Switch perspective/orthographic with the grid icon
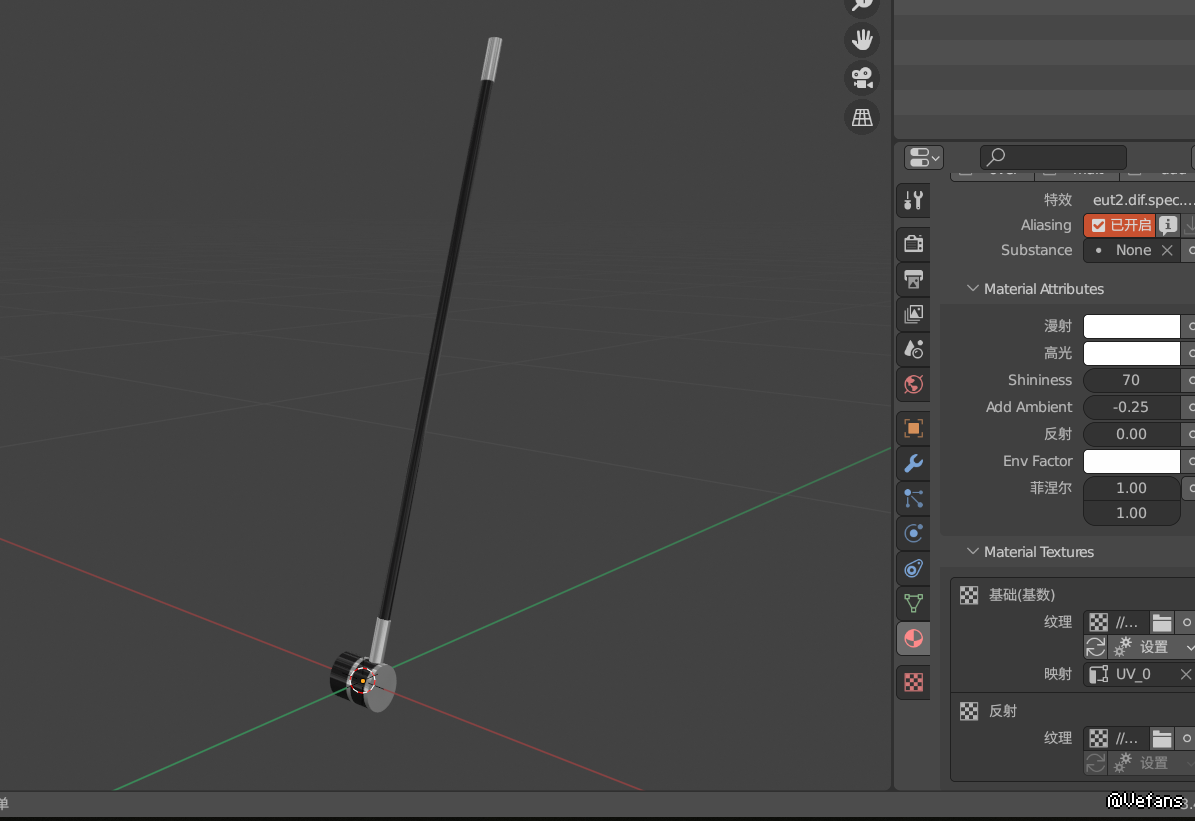The height and width of the screenshot is (821, 1195). tap(861, 117)
